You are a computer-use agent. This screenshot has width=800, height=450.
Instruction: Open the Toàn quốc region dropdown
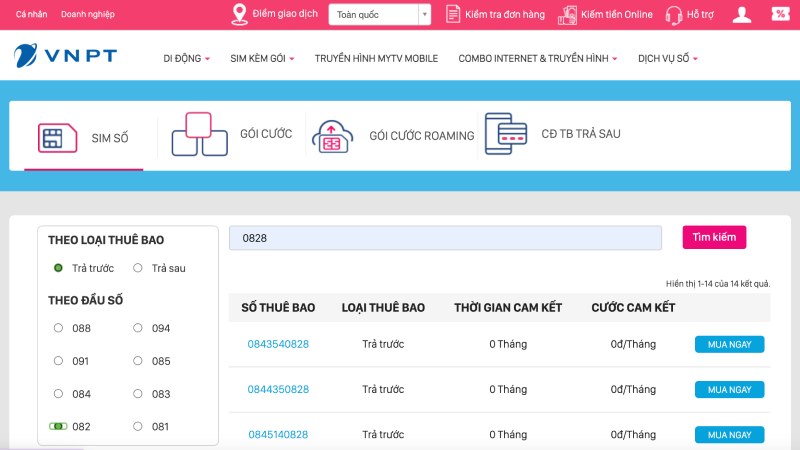point(379,14)
